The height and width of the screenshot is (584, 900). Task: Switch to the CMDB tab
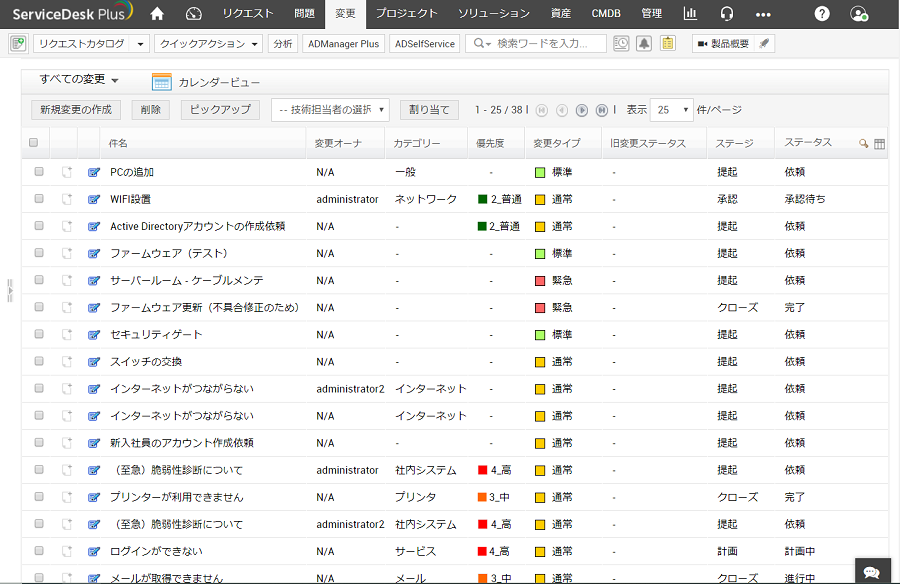(606, 14)
